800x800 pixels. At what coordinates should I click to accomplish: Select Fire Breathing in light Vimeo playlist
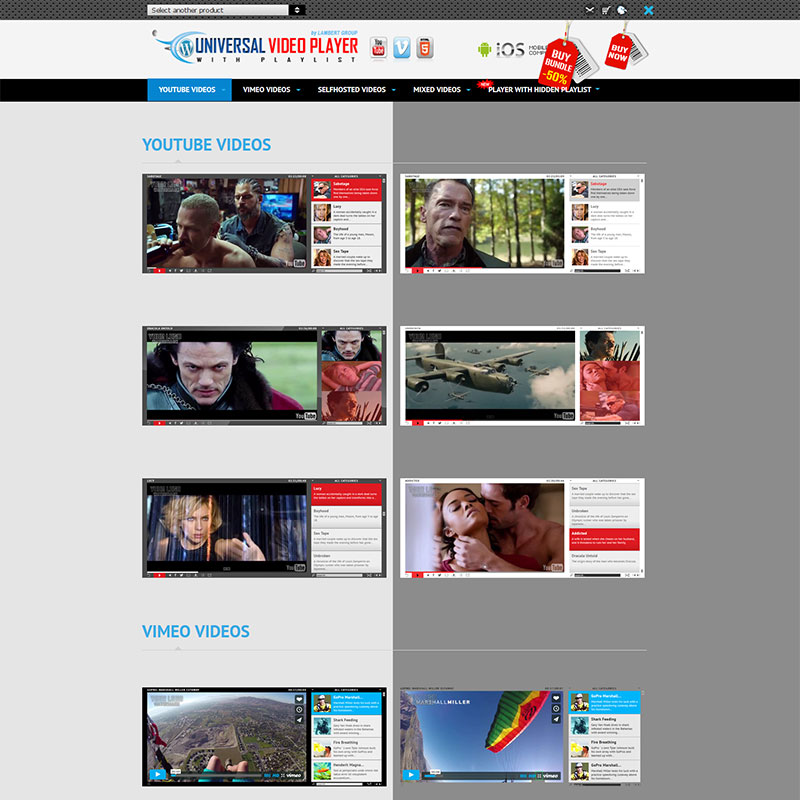click(x=605, y=748)
